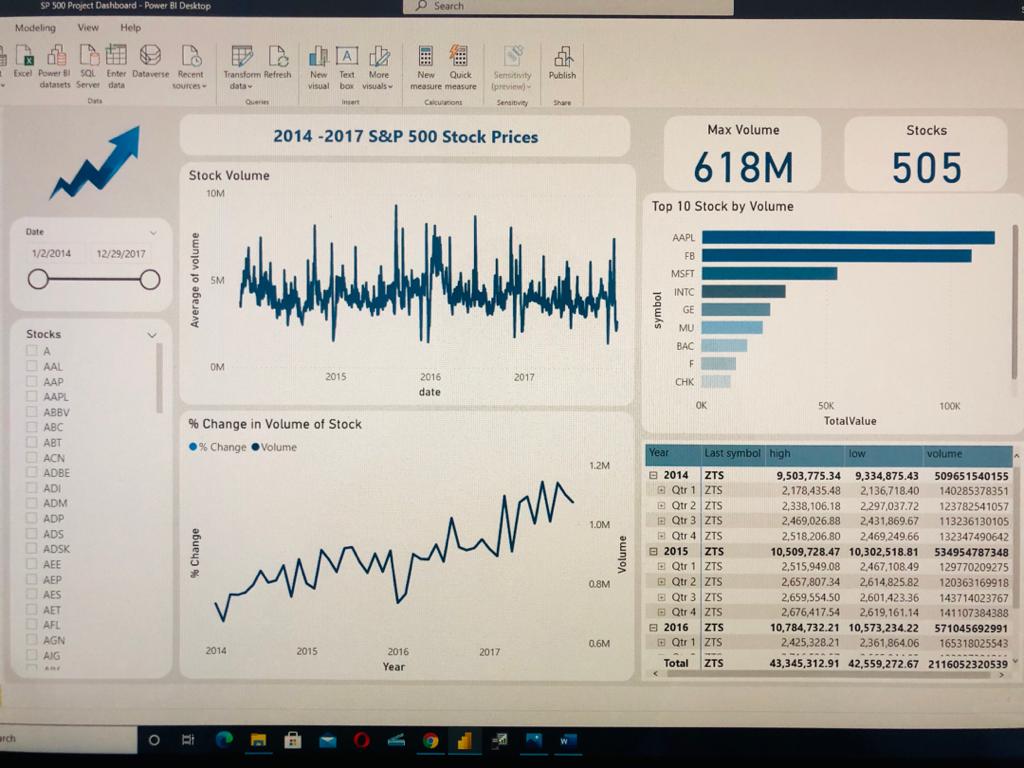The height and width of the screenshot is (768, 1024).
Task: Click the start date field 1/2/2014
Action: pos(51,254)
